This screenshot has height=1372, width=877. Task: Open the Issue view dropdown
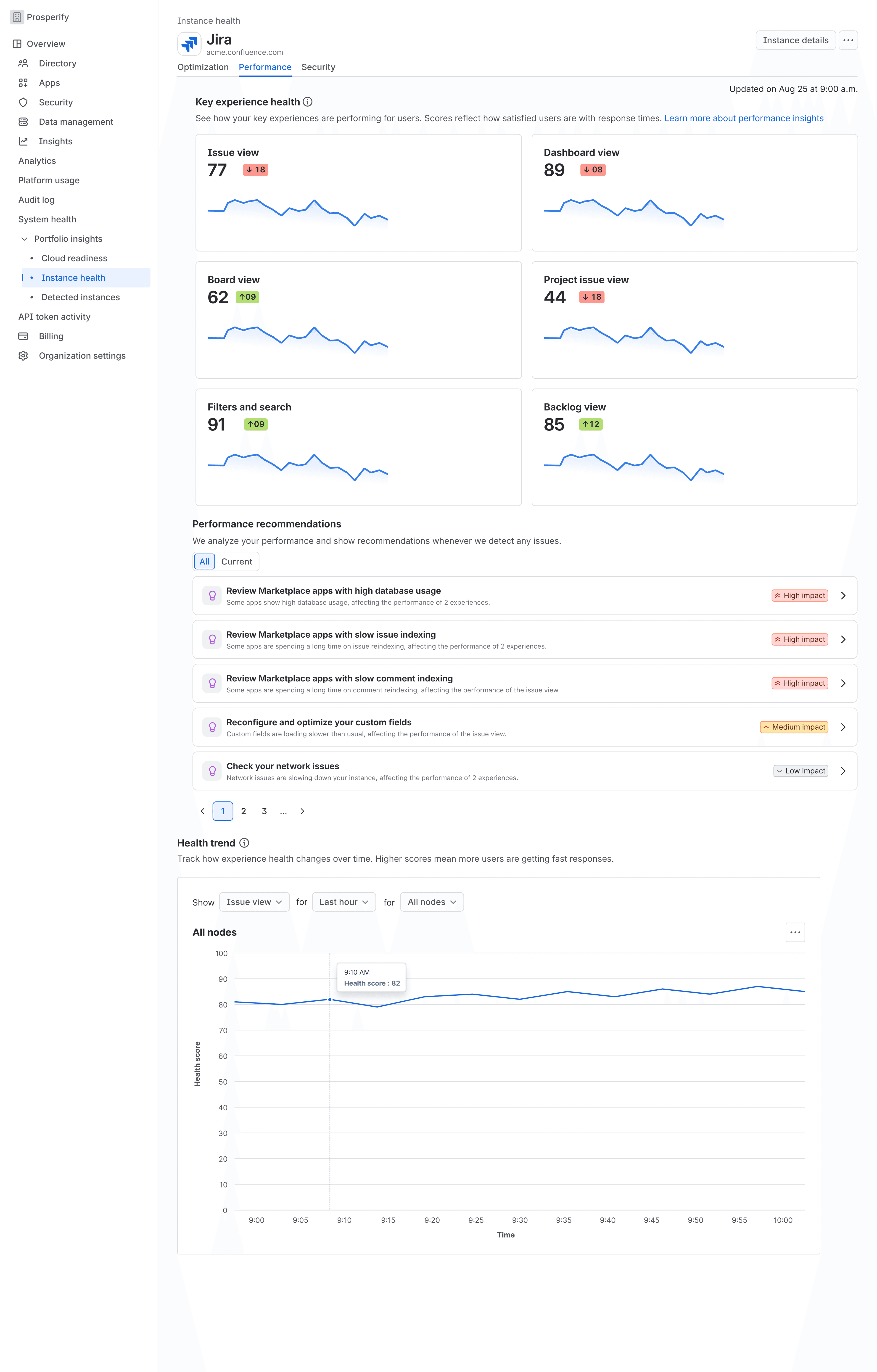(254, 902)
